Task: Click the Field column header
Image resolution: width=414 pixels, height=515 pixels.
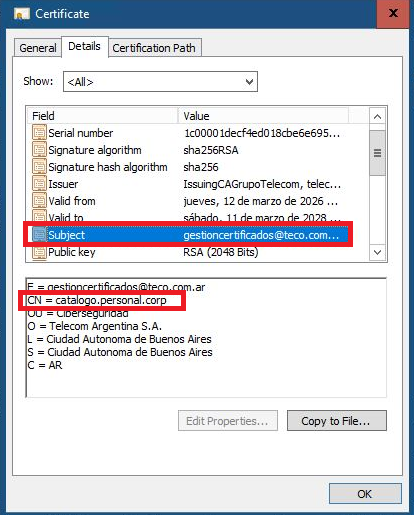Action: coord(102,116)
